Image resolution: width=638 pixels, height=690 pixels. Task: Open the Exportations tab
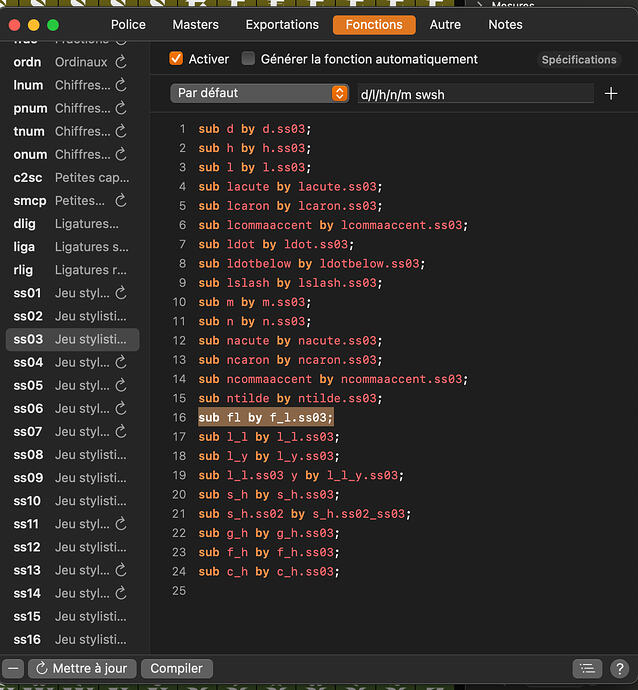pos(282,24)
